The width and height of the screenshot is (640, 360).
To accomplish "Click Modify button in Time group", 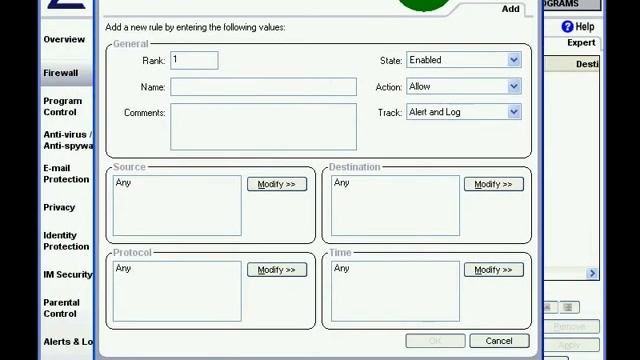I will coord(493,270).
